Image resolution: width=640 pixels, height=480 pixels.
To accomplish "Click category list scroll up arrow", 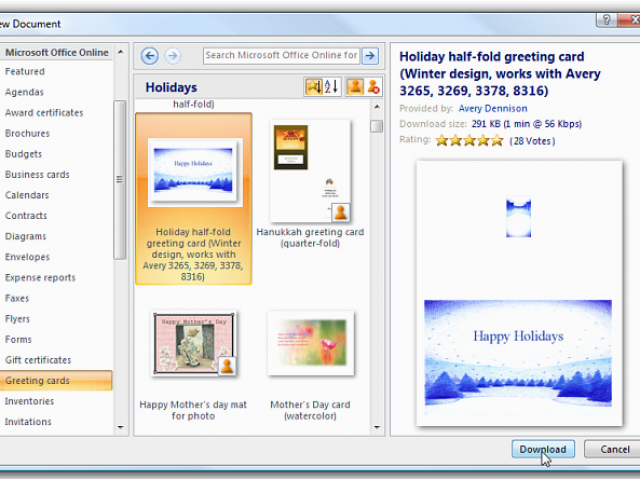I will (120, 52).
